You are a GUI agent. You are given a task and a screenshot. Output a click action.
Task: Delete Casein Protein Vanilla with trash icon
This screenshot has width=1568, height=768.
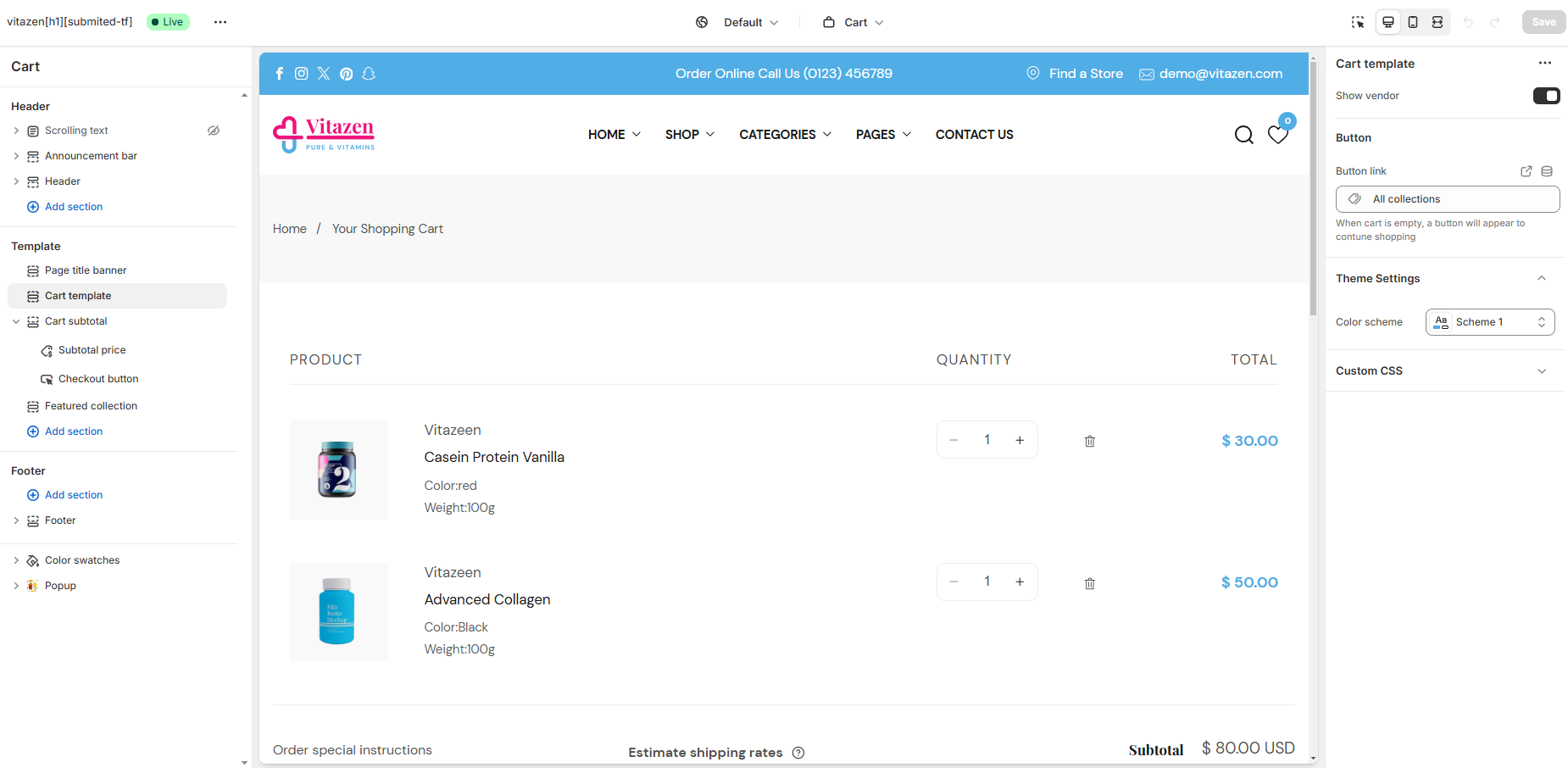(1090, 441)
